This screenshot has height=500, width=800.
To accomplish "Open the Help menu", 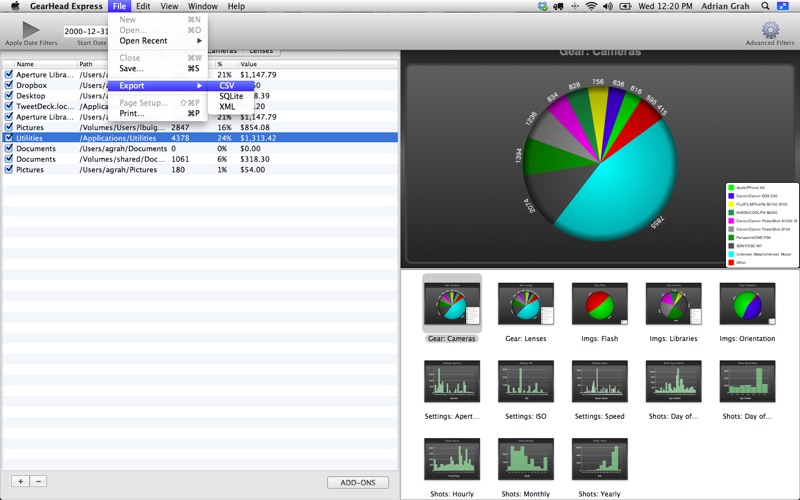I will click(236, 6).
